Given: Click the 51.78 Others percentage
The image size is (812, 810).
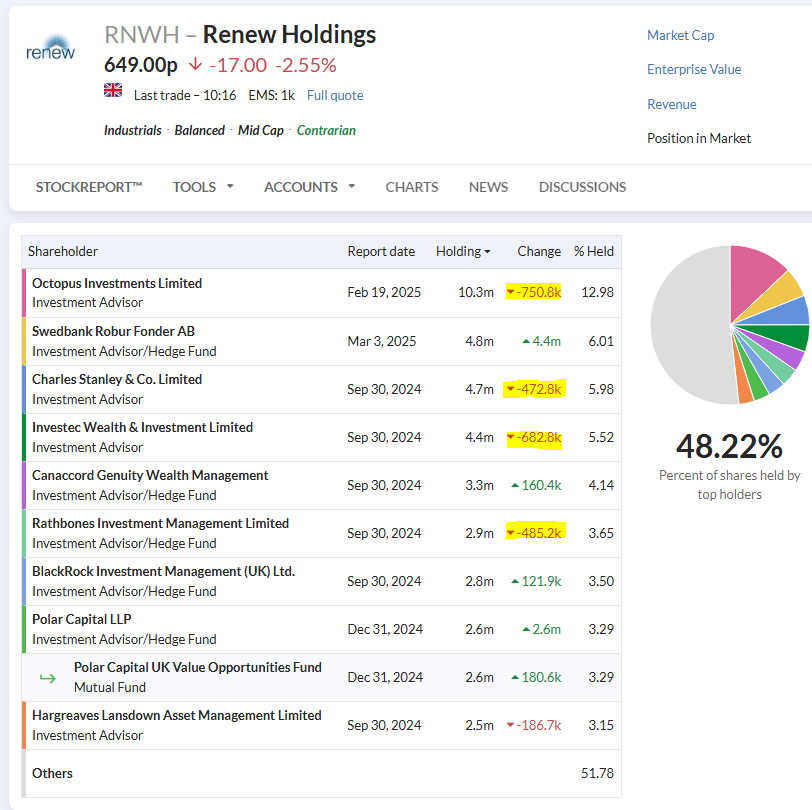Looking at the screenshot, I should point(598,773).
